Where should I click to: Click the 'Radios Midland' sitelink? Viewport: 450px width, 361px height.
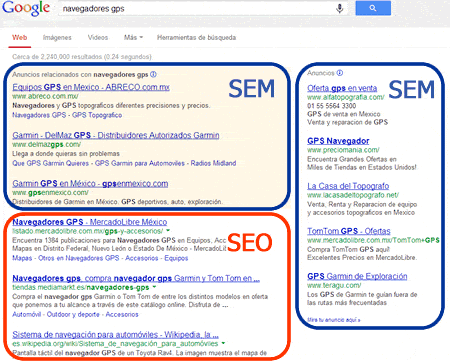[x=213, y=163]
